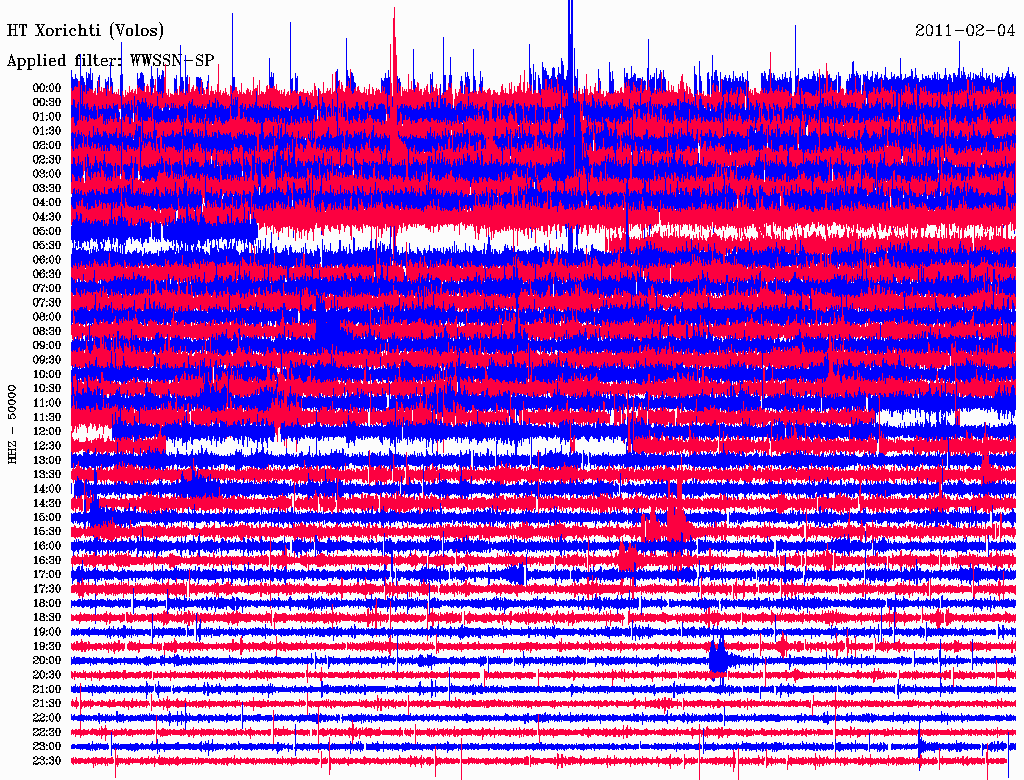Select the 22:00 time label
The height and width of the screenshot is (780, 1024).
[x=47, y=718]
